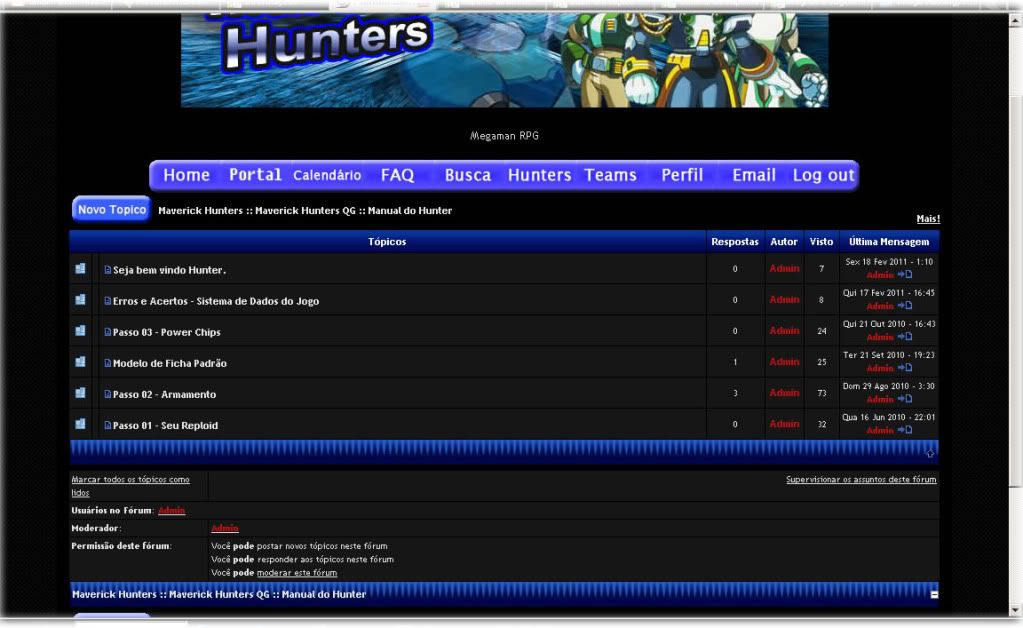
Task: Open the Calendário menu item
Action: pos(327,175)
